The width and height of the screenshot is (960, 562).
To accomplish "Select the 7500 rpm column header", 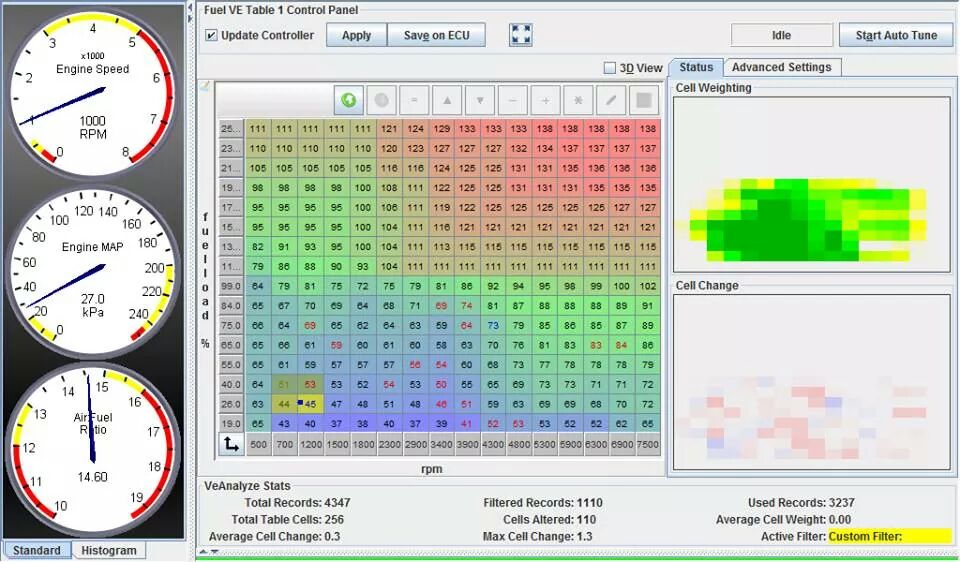I will 648,444.
